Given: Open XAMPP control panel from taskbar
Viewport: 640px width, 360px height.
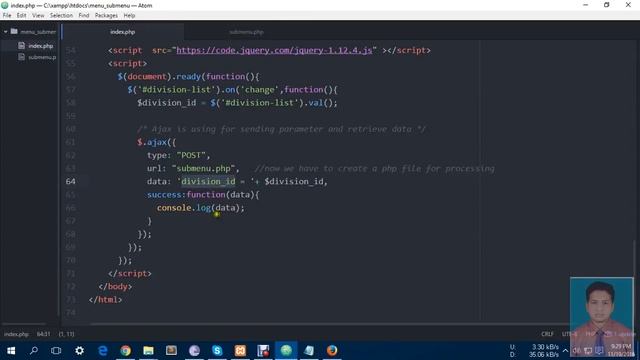Looking at the screenshot, I should 240,351.
